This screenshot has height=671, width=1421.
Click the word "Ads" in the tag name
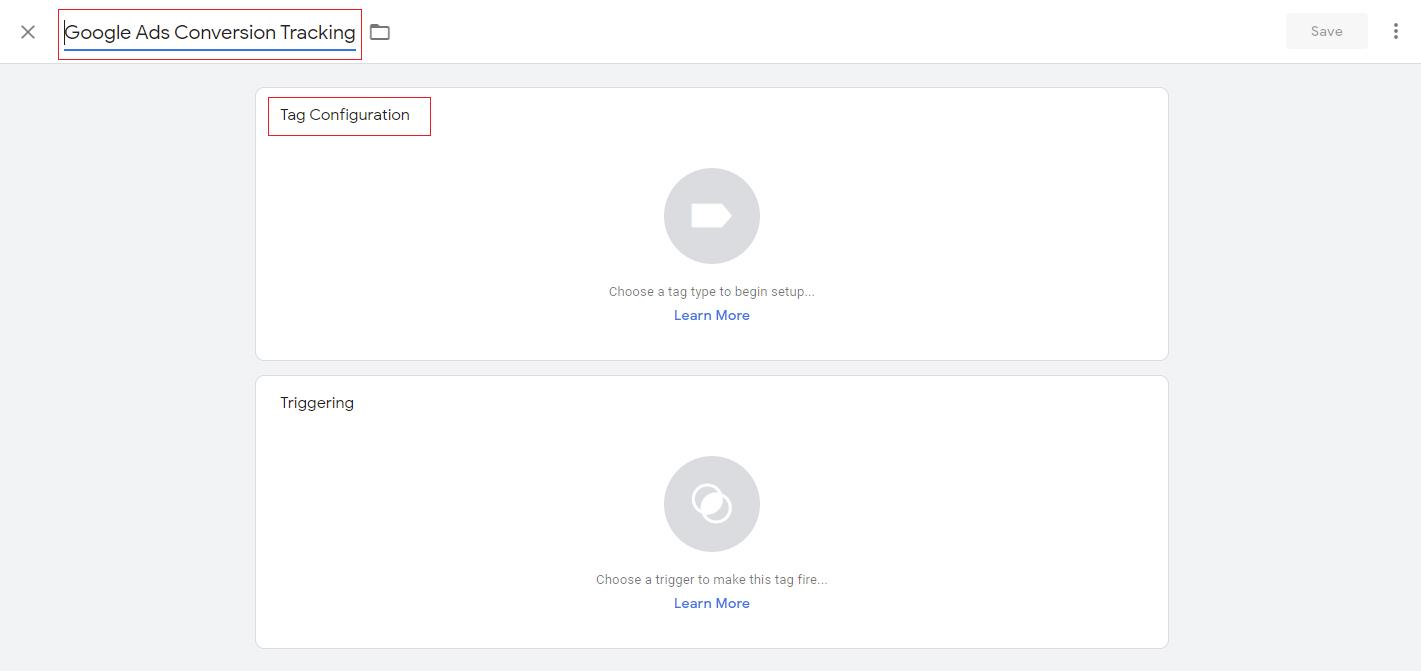point(152,33)
